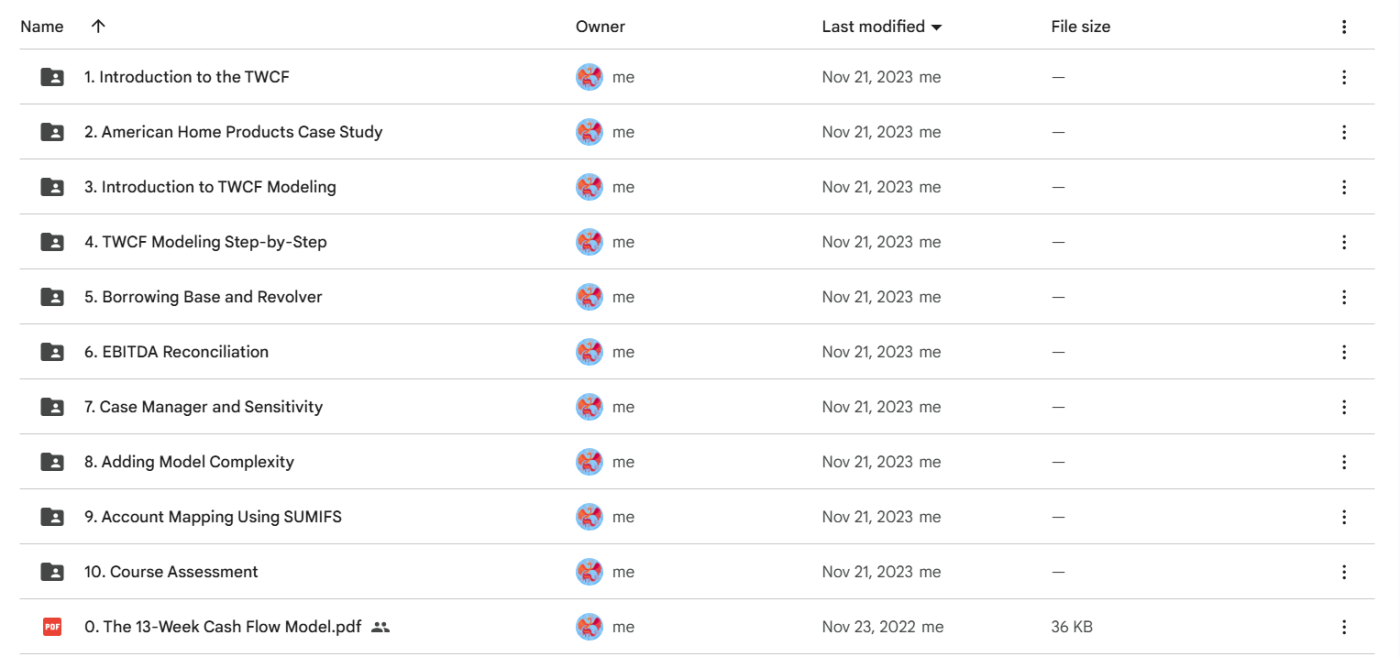Screen dimensions: 1400x657
Task: Open the Last modified sort dropdown
Action: (936, 27)
